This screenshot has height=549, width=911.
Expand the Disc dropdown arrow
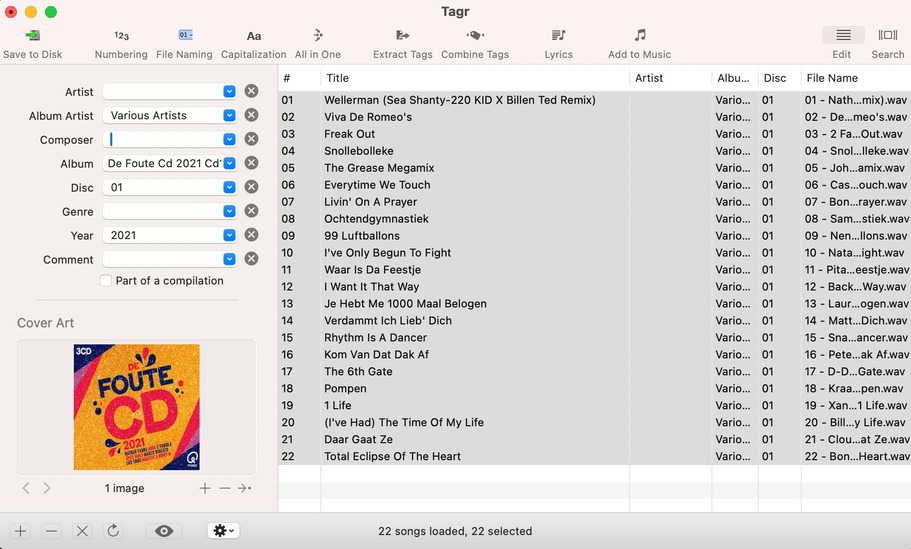(x=229, y=187)
